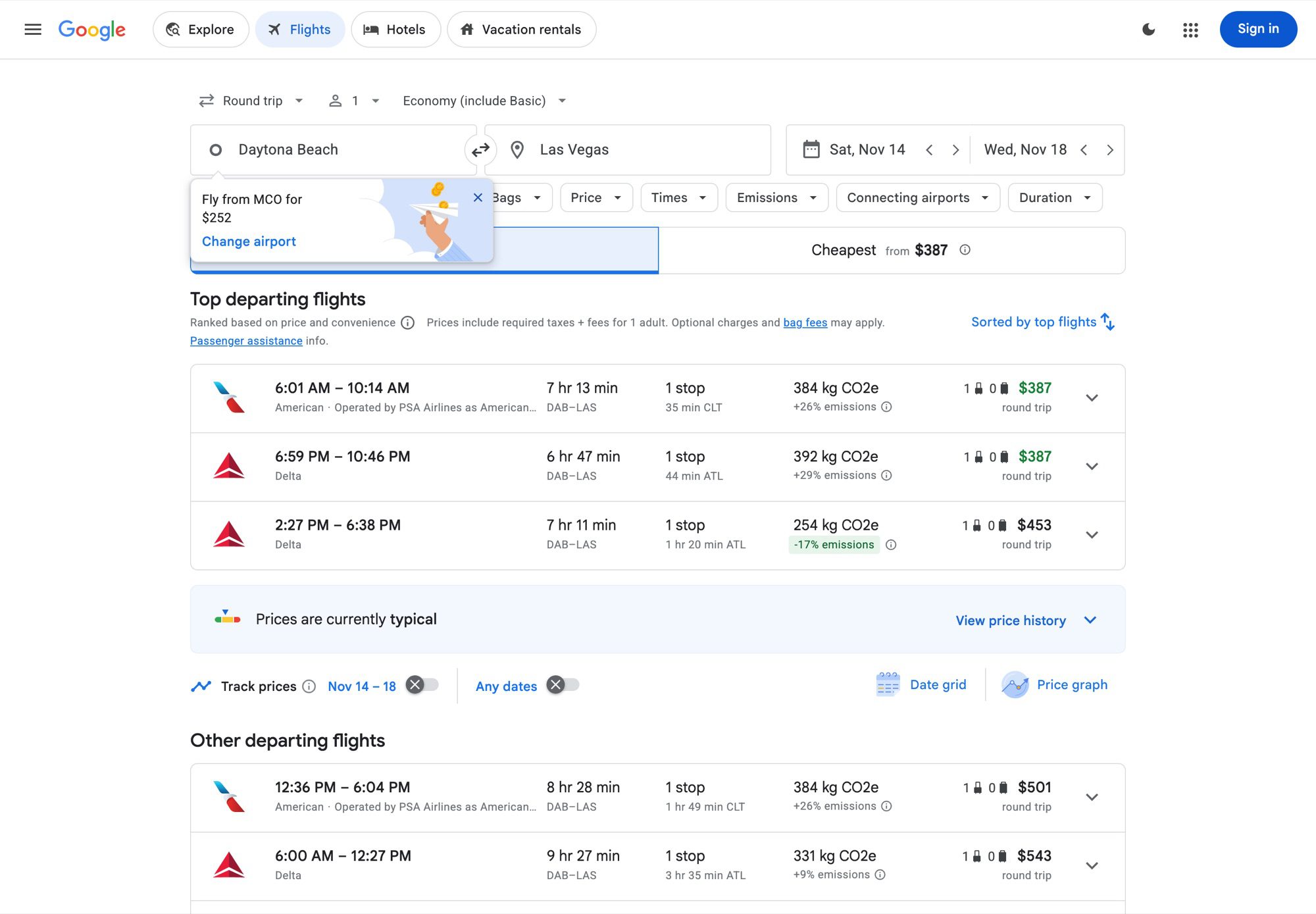Switch to the Hotels tab

coord(395,30)
